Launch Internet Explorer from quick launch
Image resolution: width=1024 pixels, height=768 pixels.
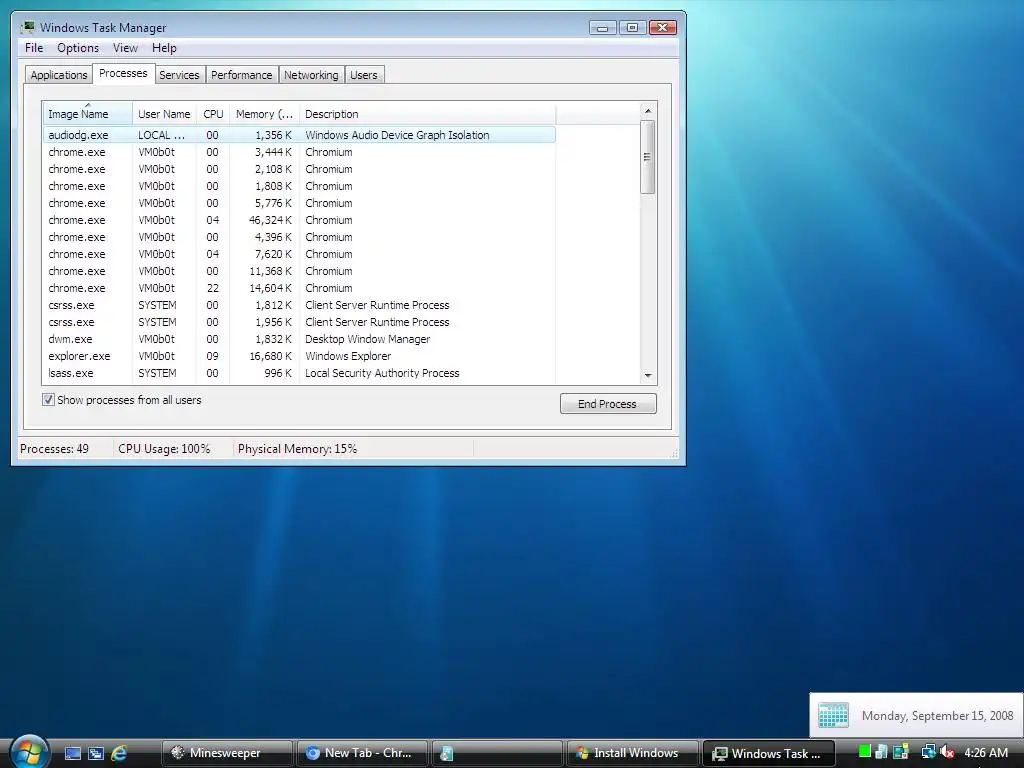(x=119, y=753)
